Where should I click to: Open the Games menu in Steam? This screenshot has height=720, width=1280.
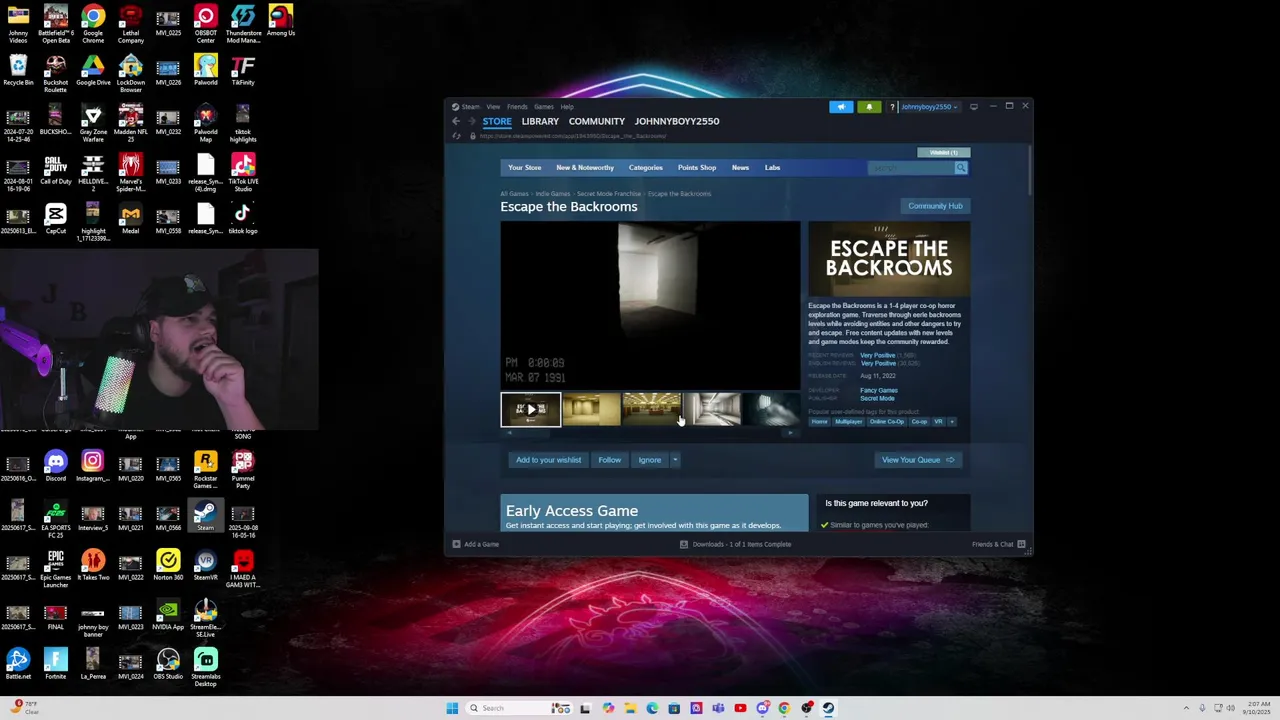point(543,107)
